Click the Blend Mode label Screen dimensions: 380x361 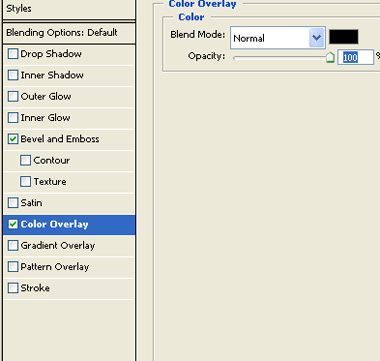click(x=198, y=34)
